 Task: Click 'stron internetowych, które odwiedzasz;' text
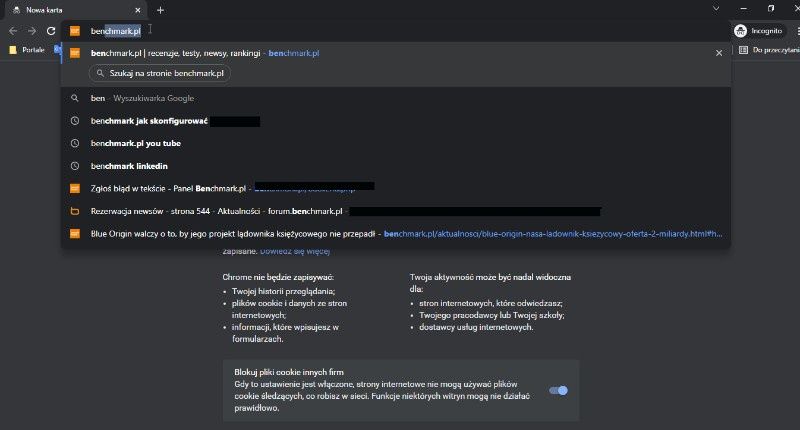pos(491,303)
